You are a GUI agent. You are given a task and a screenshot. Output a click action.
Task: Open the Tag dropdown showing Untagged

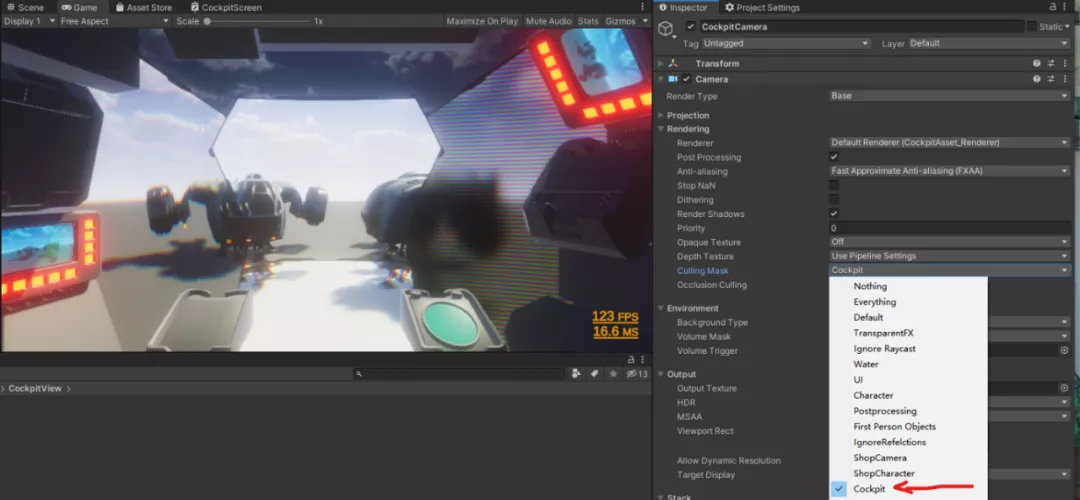coord(786,43)
